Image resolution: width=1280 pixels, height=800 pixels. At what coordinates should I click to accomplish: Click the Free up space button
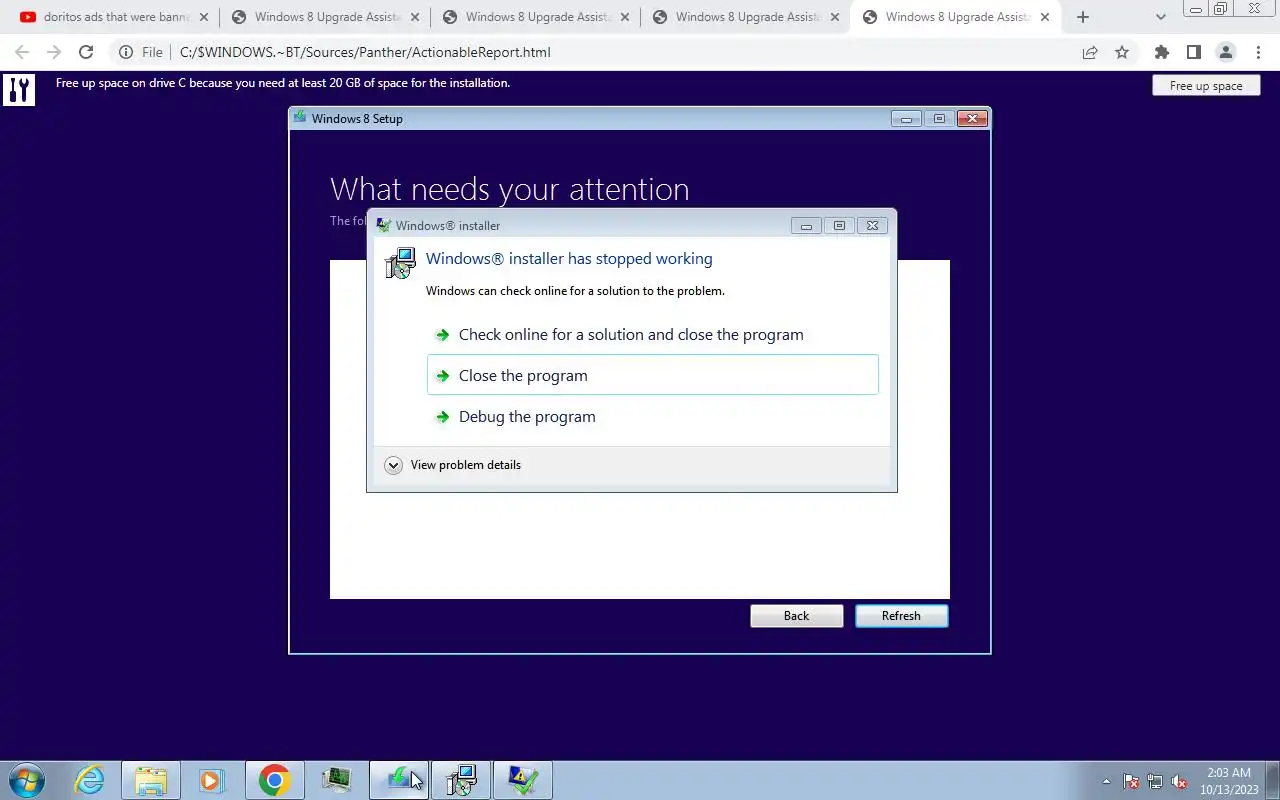[x=1206, y=85]
